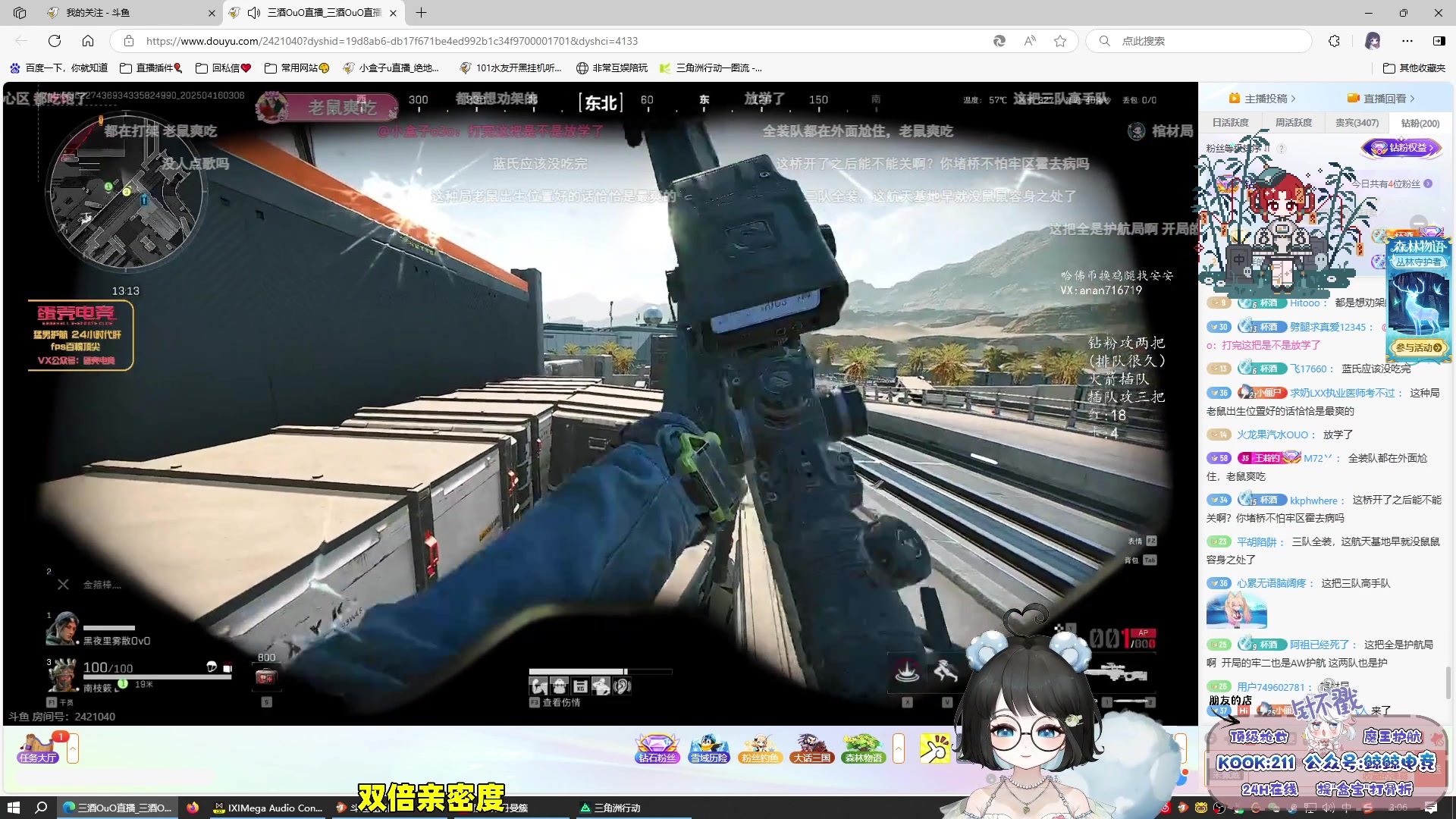Click the 参与活动 button on the 森林物语 banner

point(1417,348)
